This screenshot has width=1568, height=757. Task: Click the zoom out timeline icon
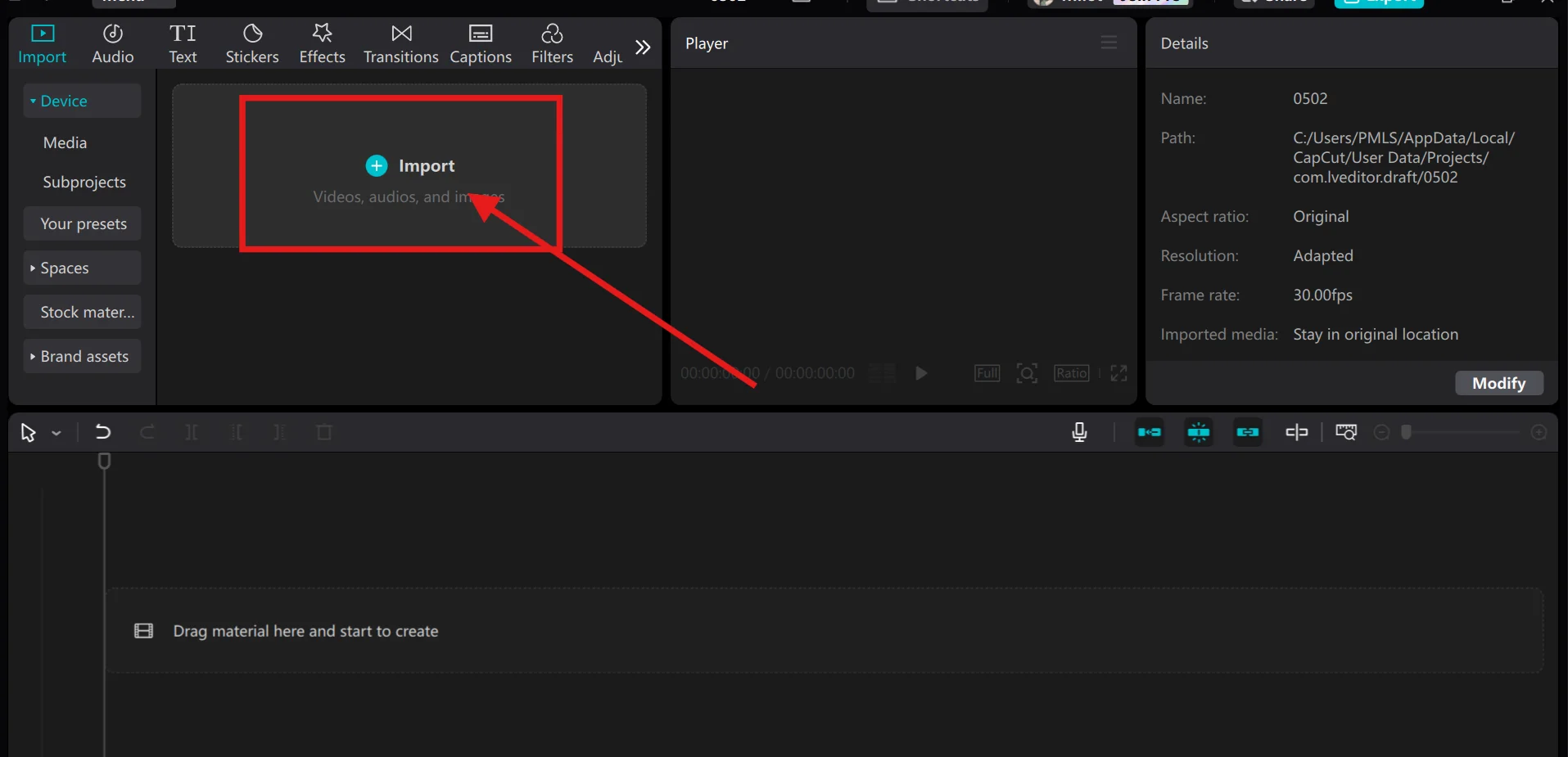tap(1382, 432)
